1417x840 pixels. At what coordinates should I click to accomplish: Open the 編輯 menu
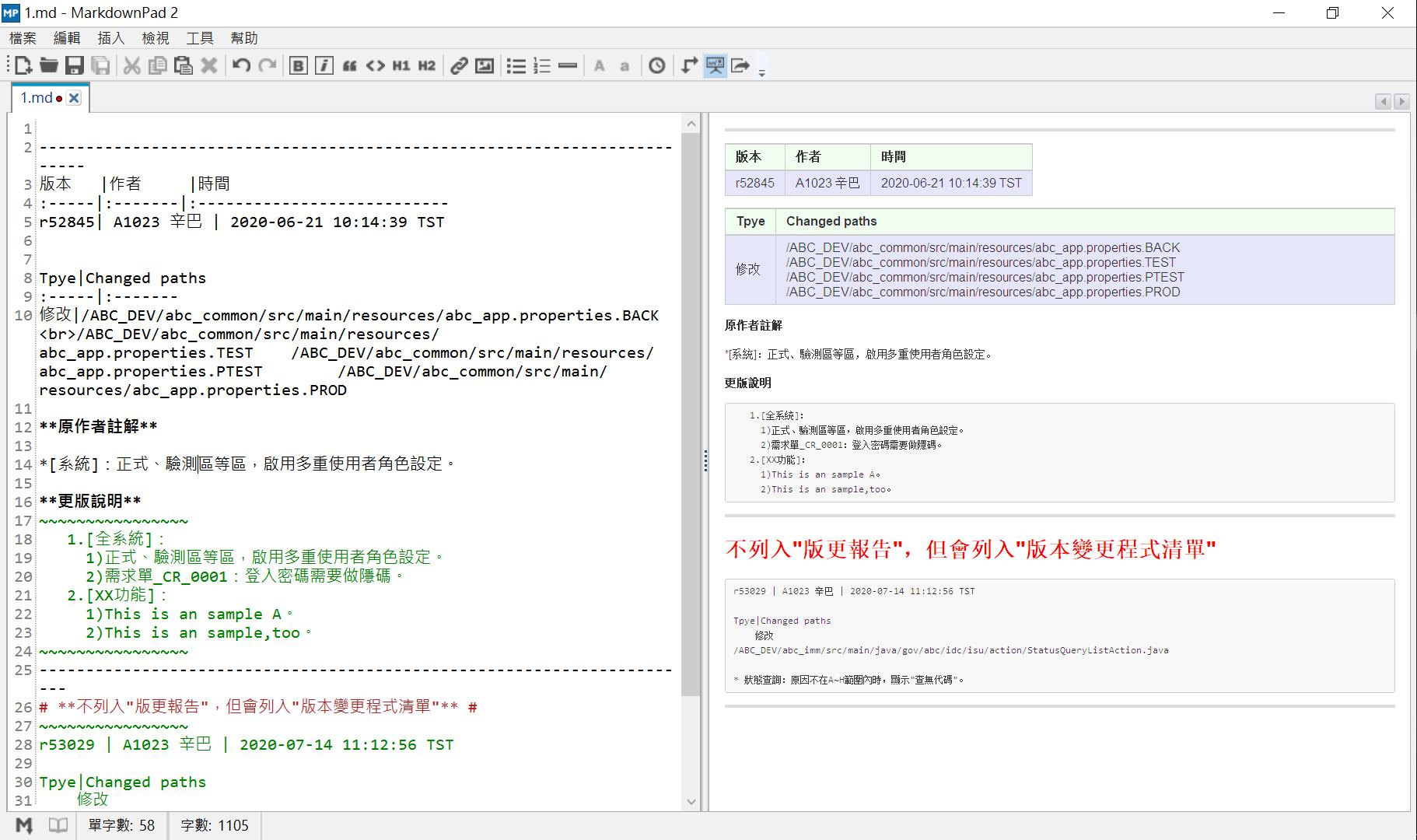point(67,38)
